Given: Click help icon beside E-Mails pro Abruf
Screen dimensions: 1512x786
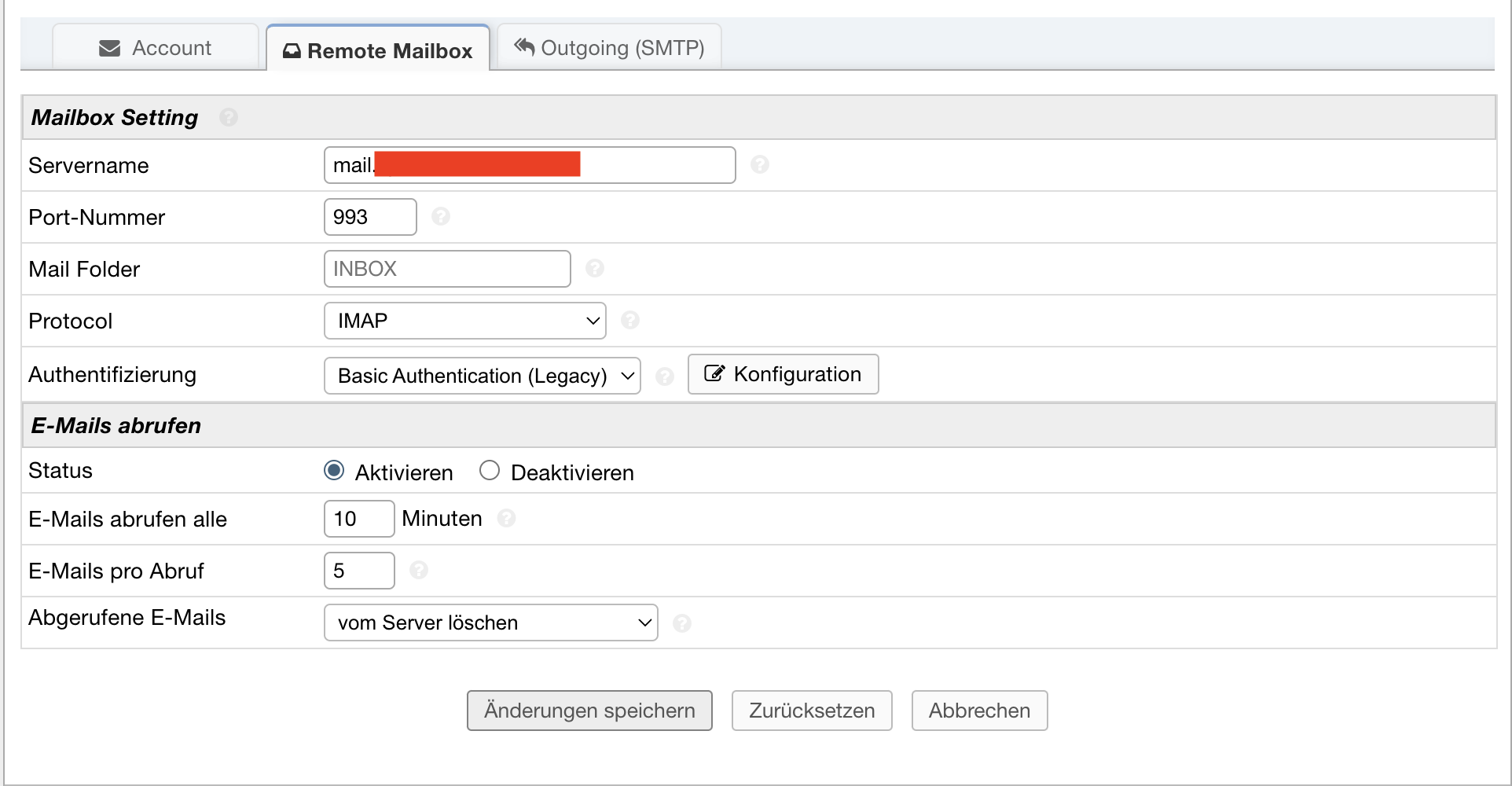Looking at the screenshot, I should tap(419, 571).
